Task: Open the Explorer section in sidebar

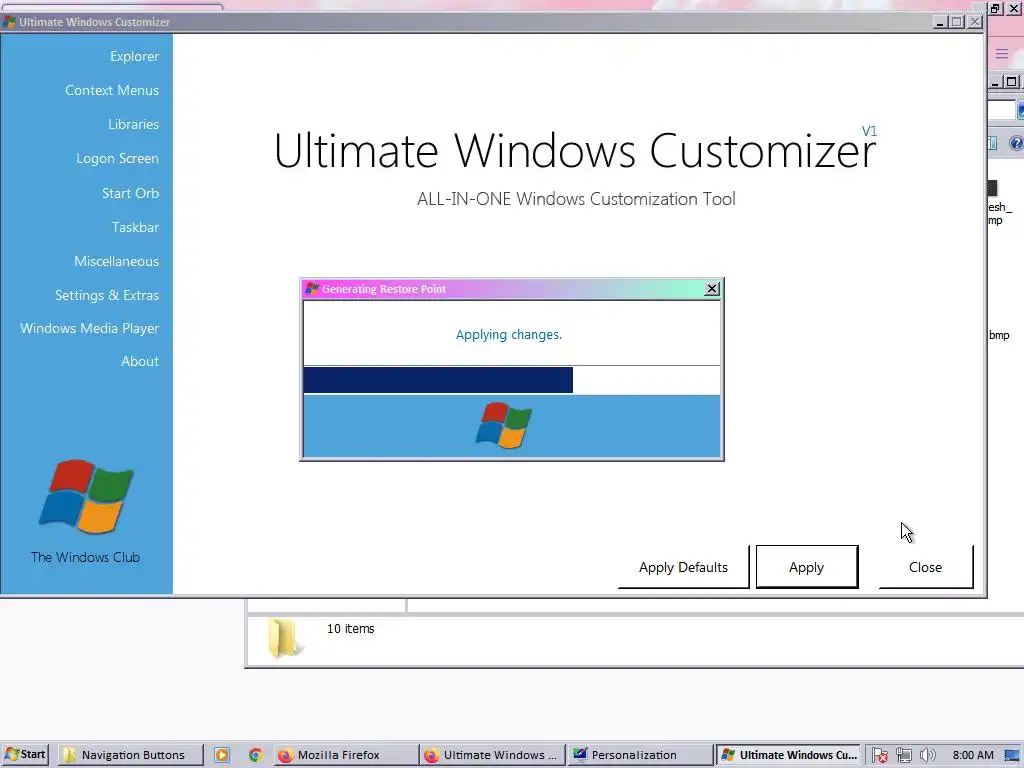Action: pyautogui.click(x=134, y=56)
